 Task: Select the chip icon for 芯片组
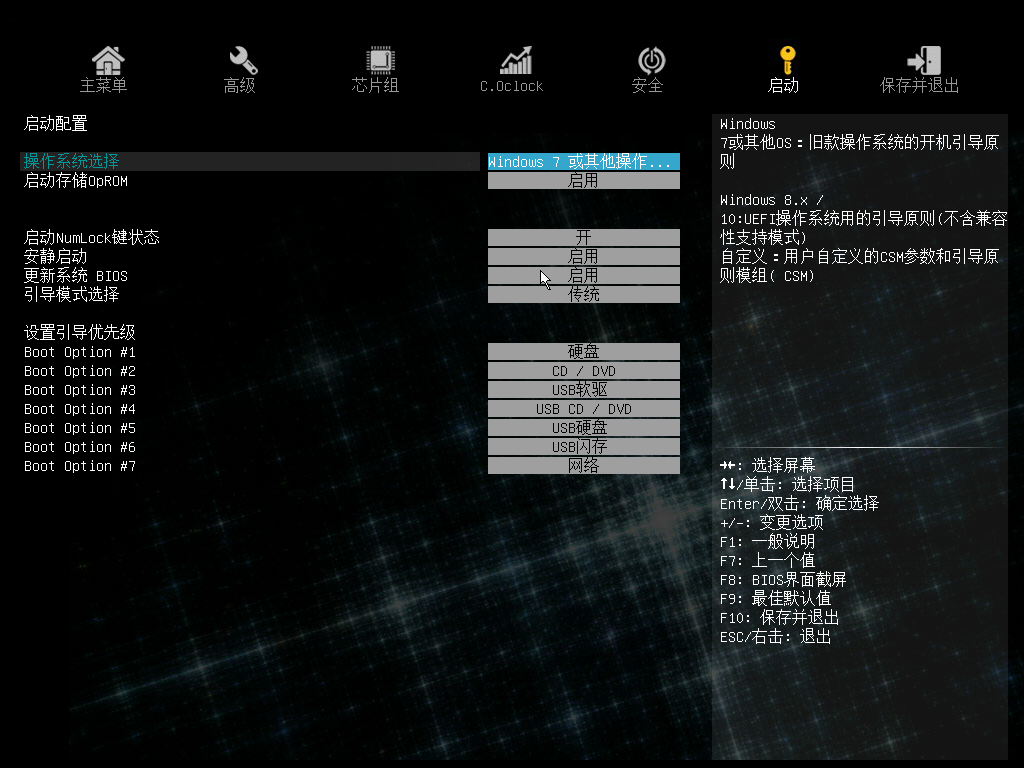[378, 60]
